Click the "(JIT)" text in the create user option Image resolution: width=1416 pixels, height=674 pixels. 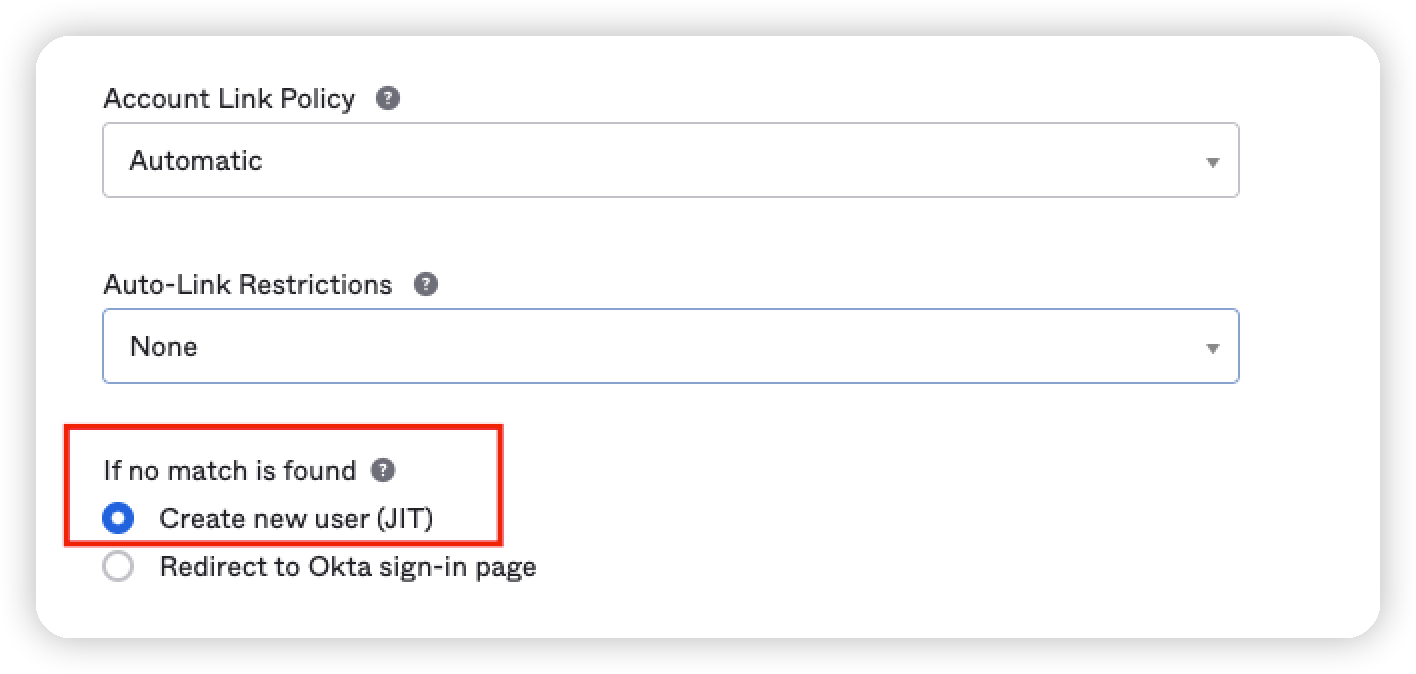pyautogui.click(x=408, y=519)
